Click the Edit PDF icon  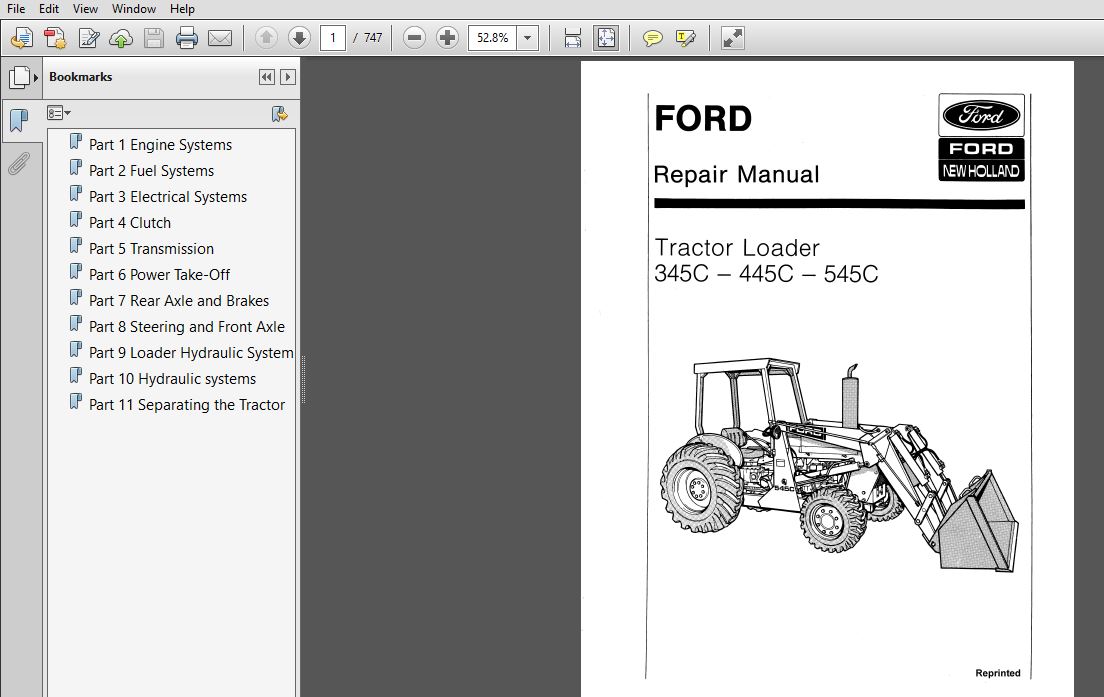point(89,38)
